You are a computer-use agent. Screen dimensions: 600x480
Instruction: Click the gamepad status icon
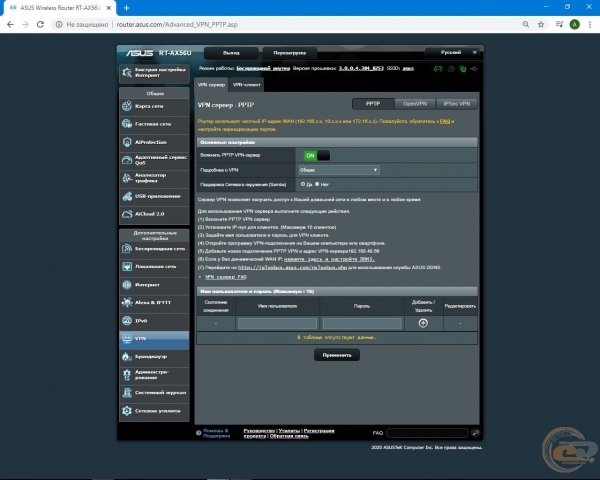[438, 69]
